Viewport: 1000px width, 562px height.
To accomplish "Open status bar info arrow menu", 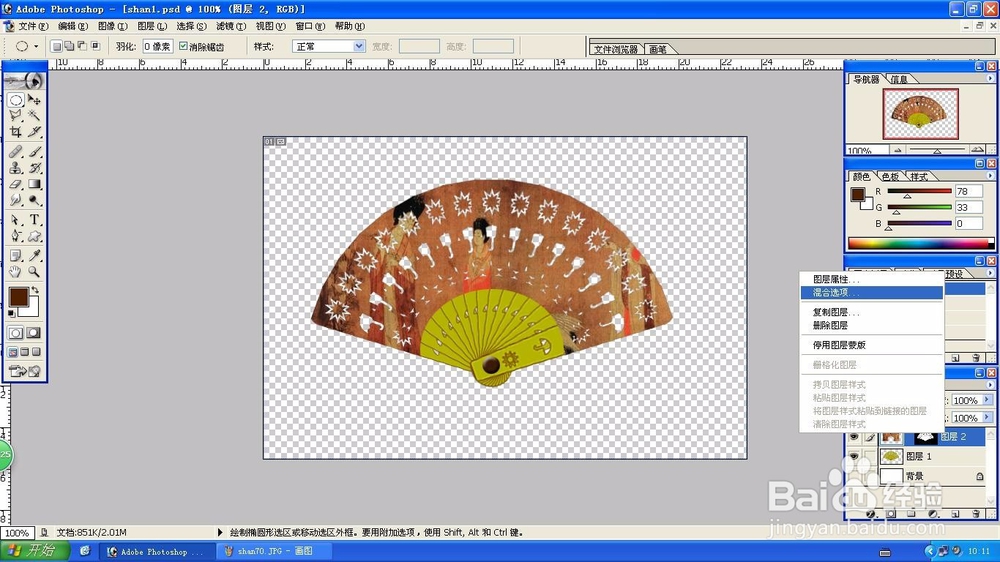I will click(x=220, y=532).
